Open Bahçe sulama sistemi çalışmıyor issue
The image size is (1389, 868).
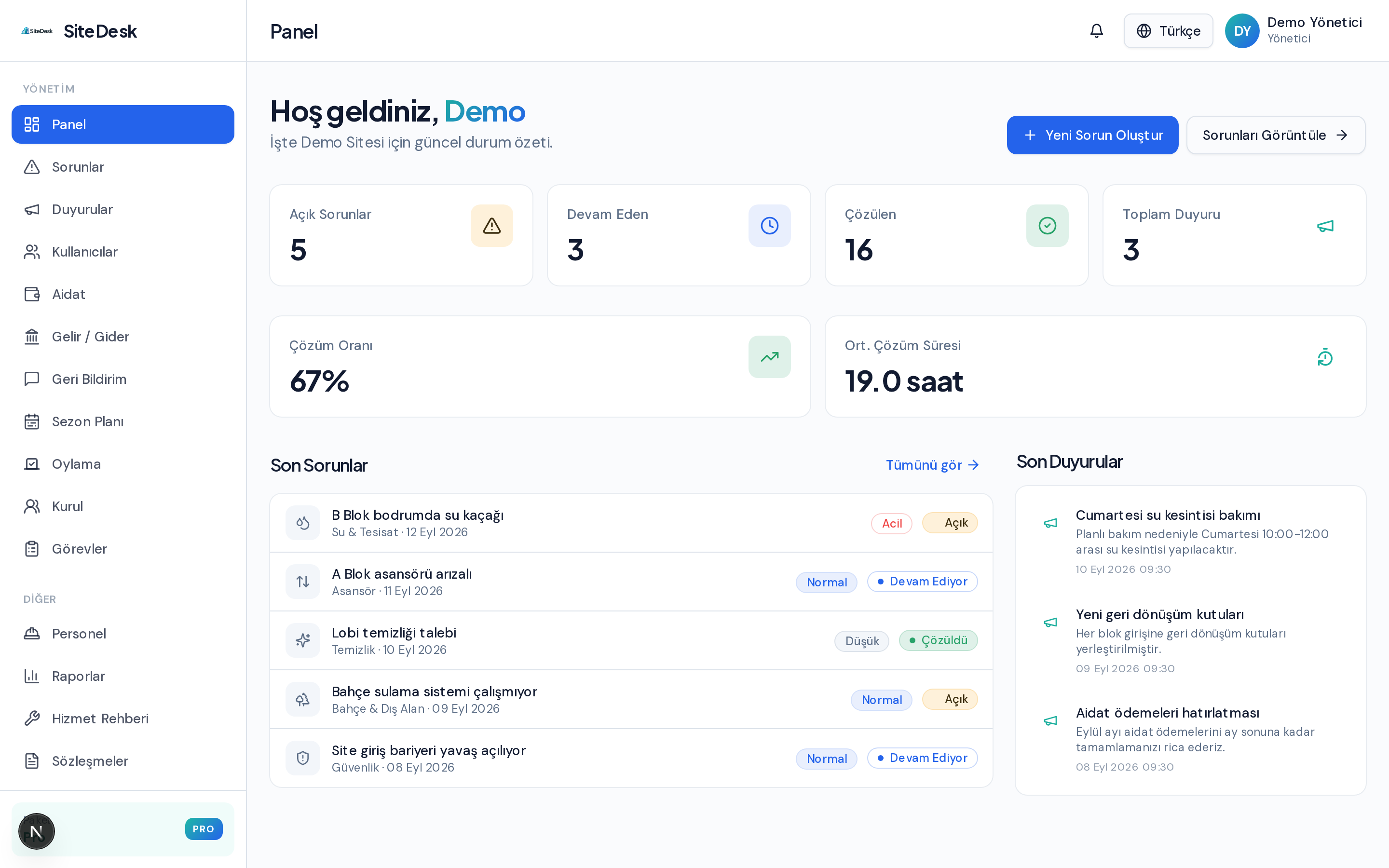tap(631, 699)
